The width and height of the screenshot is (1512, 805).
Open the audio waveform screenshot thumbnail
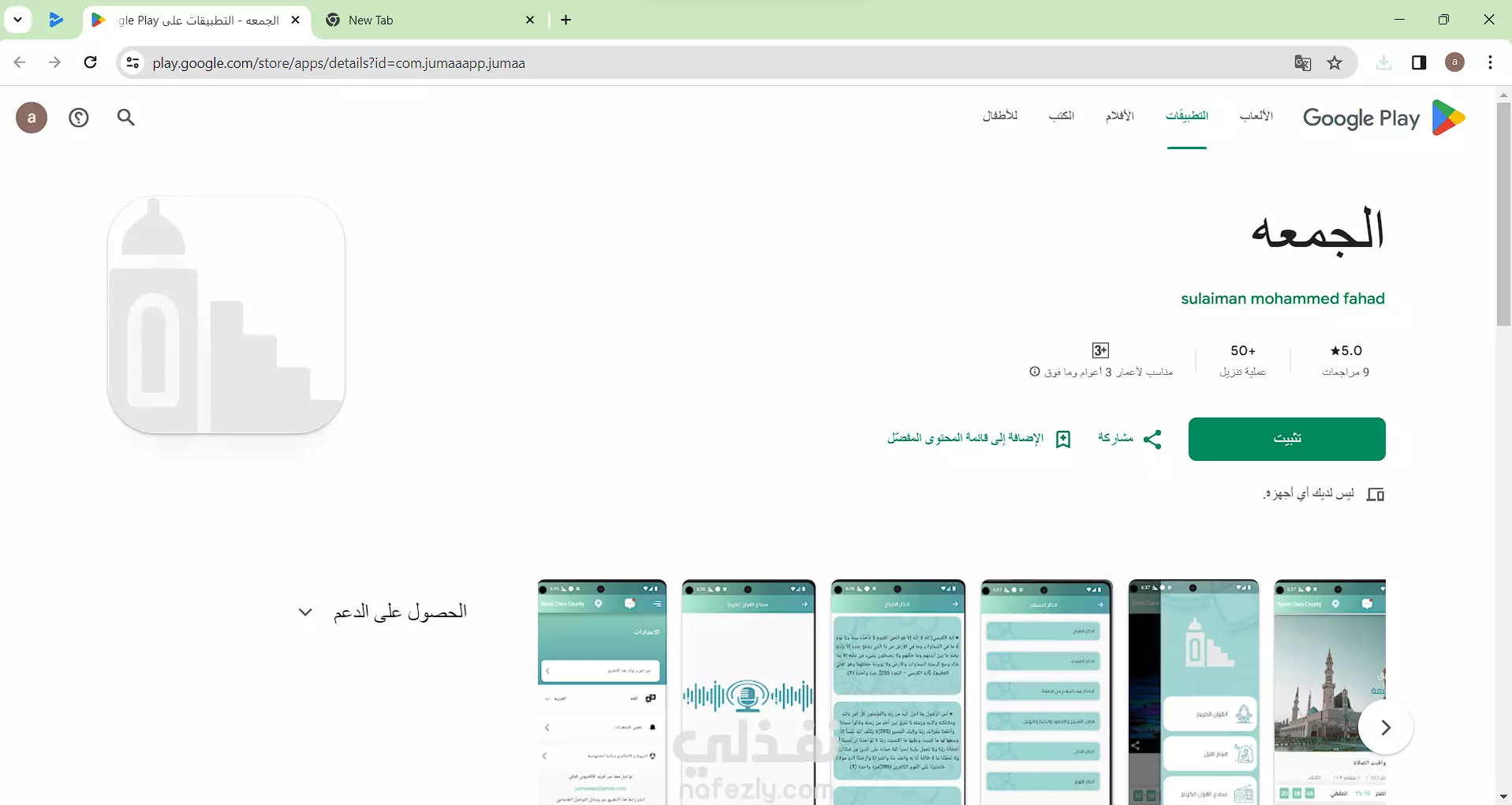(x=749, y=692)
